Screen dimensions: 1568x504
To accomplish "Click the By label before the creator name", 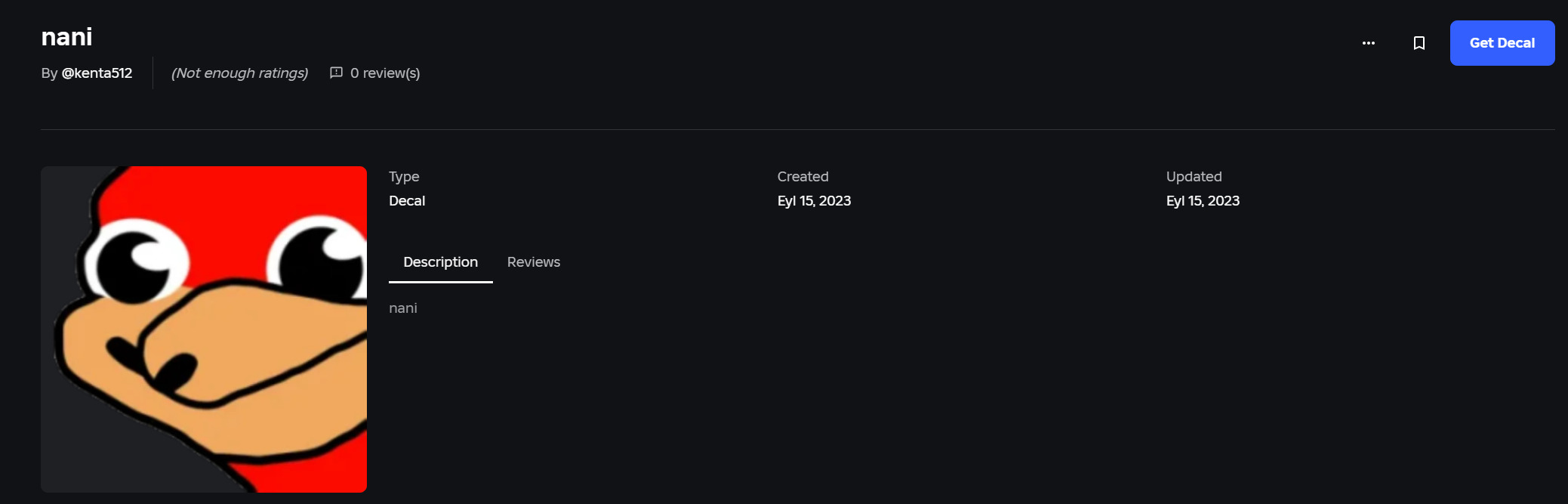I will tap(49, 73).
